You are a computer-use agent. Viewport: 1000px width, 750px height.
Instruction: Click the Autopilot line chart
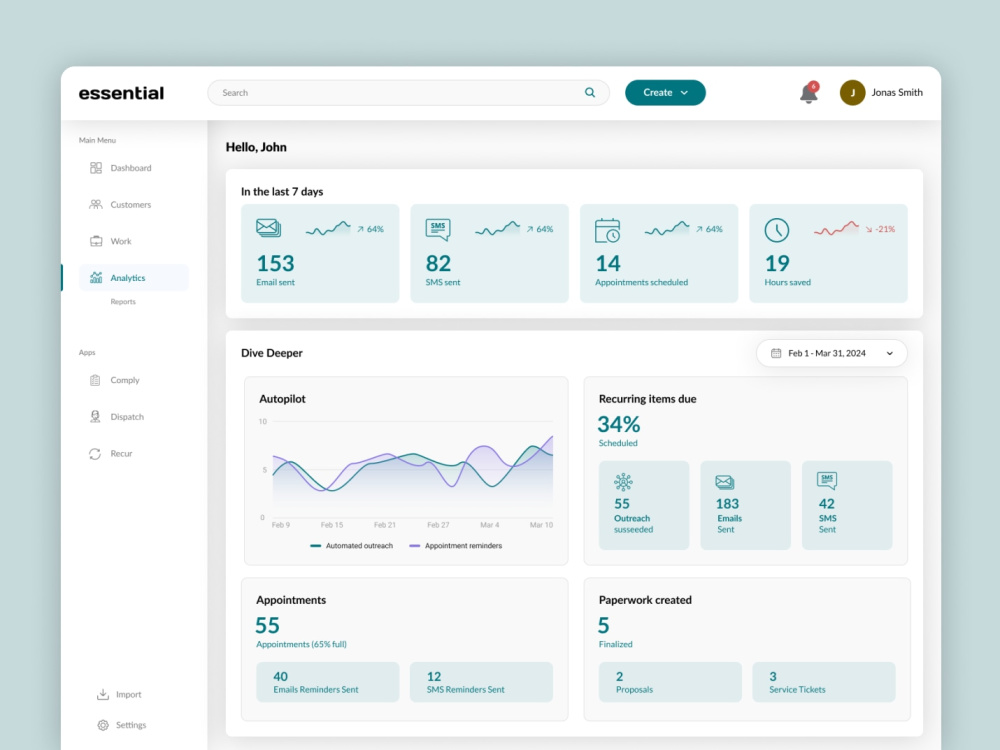tap(413, 470)
